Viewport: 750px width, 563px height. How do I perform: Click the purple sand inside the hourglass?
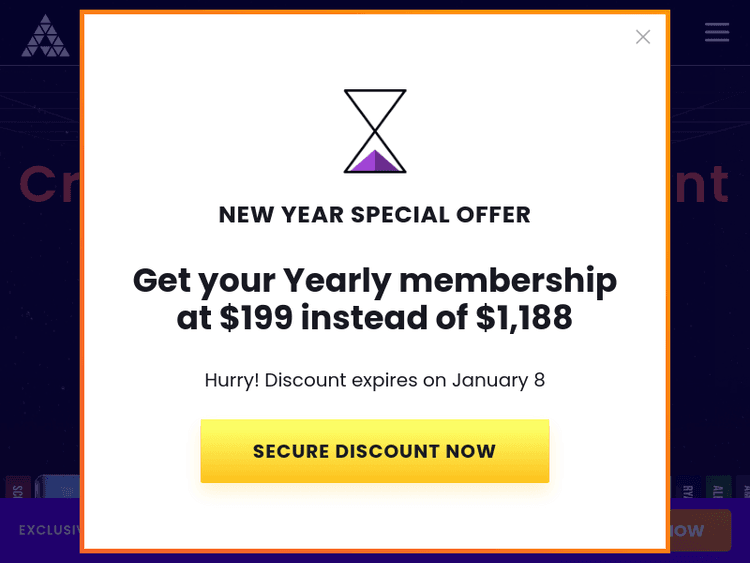coord(375,161)
